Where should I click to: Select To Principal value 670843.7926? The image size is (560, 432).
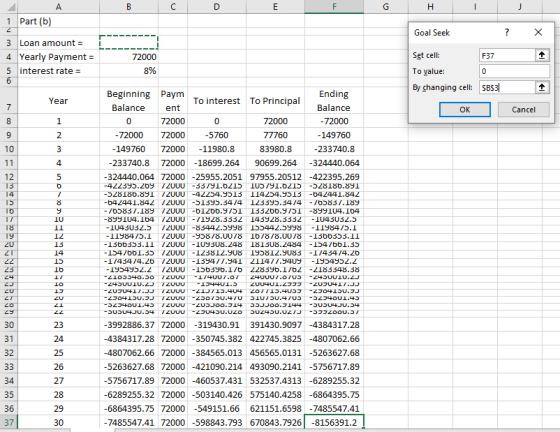tap(275, 422)
